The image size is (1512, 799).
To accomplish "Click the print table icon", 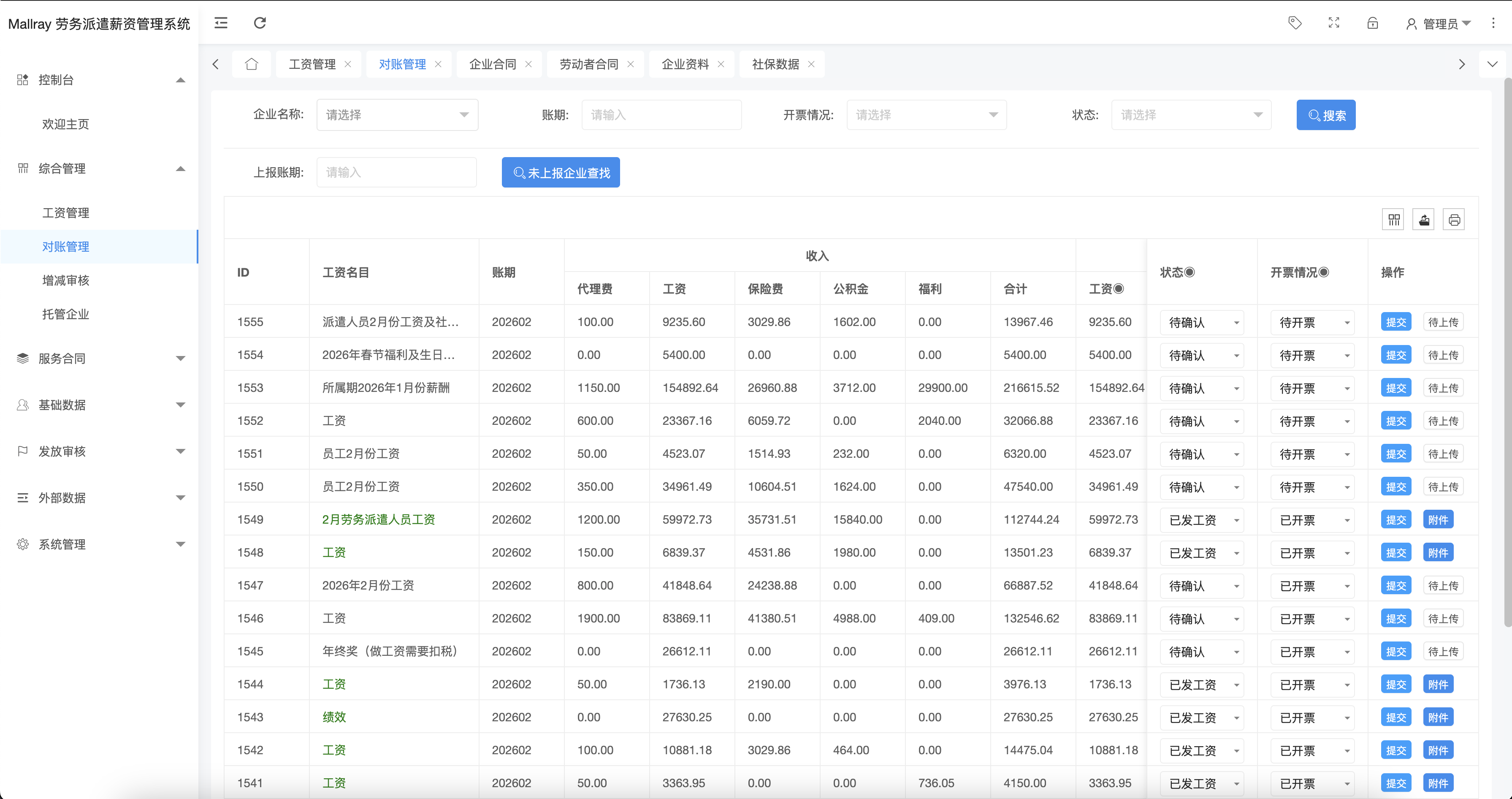I will coord(1454,220).
